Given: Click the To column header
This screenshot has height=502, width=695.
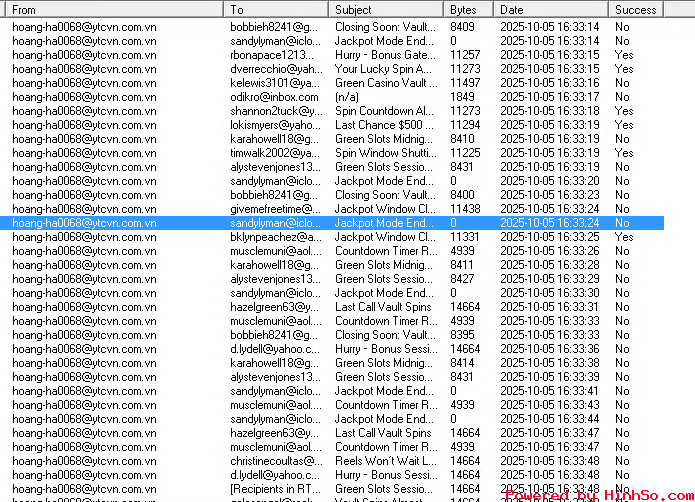Looking at the screenshot, I should (x=275, y=9).
